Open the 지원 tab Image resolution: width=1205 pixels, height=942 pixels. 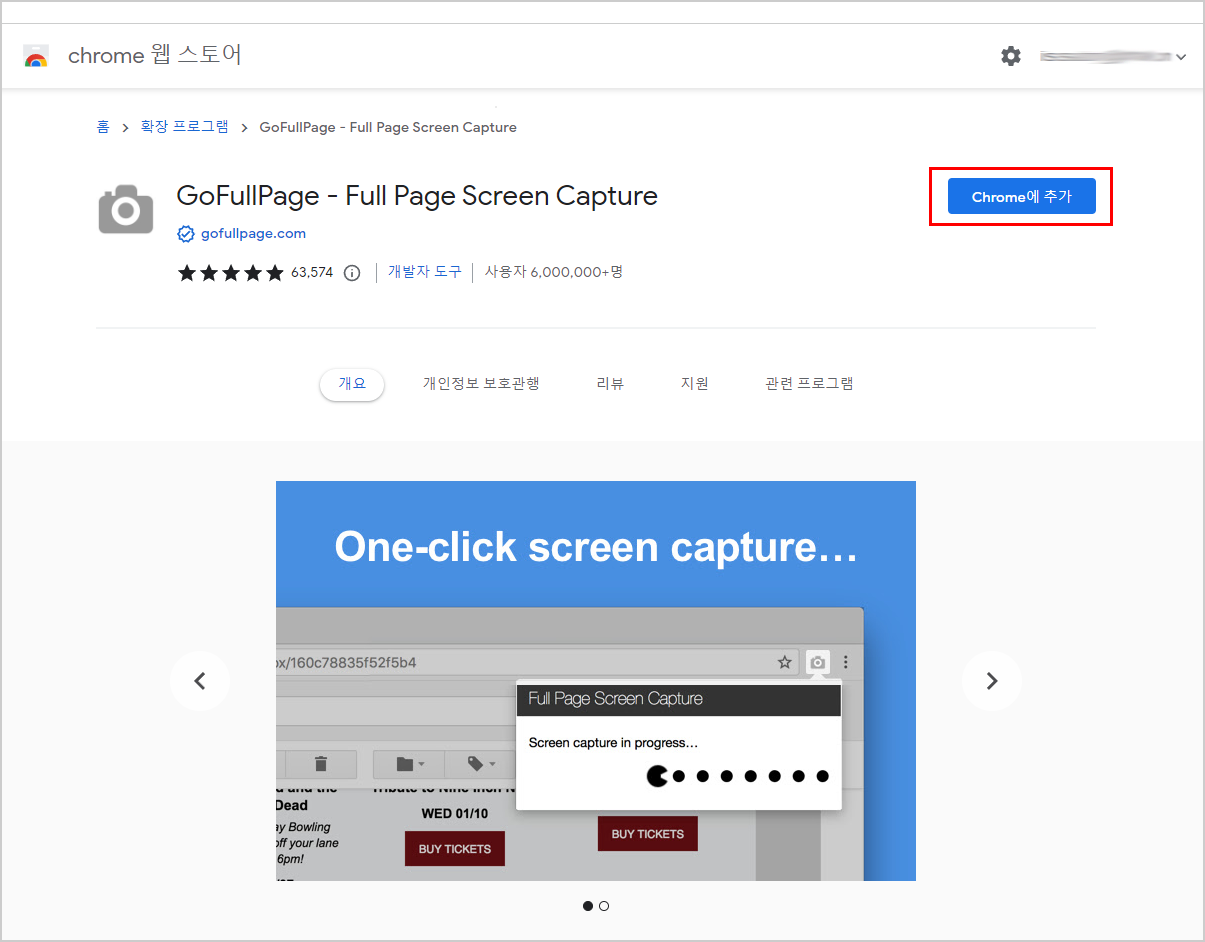coord(694,384)
